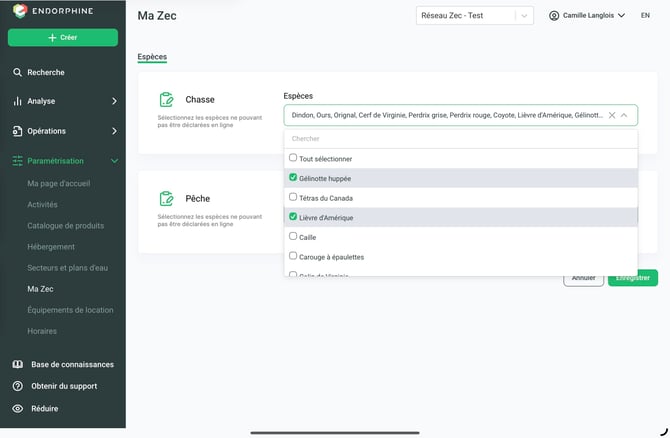Image resolution: width=670 pixels, height=438 pixels.
Task: Check the Caille checkbox
Action: tap(293, 236)
